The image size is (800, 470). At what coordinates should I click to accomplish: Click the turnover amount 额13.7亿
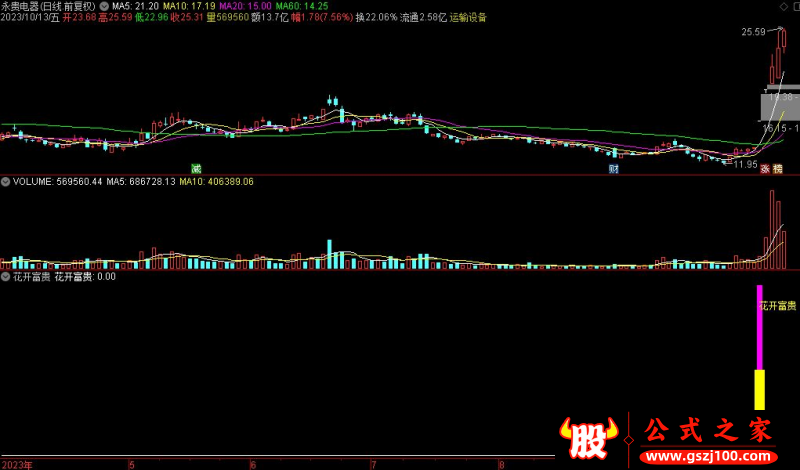pos(270,17)
